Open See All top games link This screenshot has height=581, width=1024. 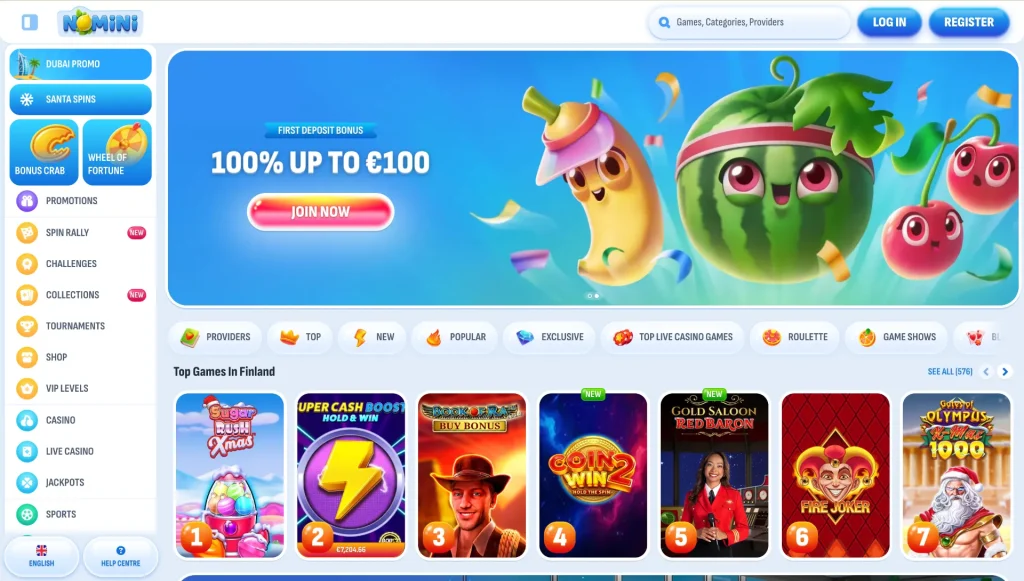coord(950,371)
